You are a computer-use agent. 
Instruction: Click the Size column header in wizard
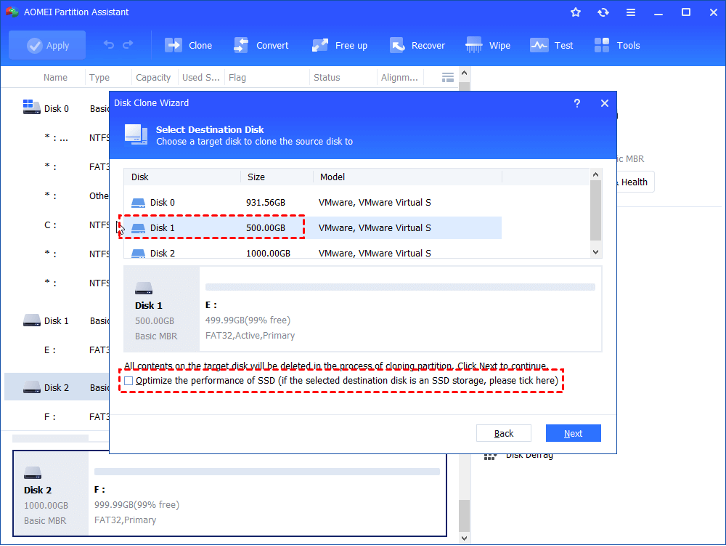click(277, 177)
